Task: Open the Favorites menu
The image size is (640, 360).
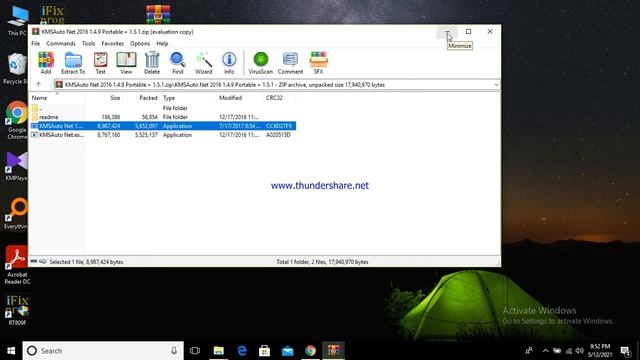Action: (113, 43)
